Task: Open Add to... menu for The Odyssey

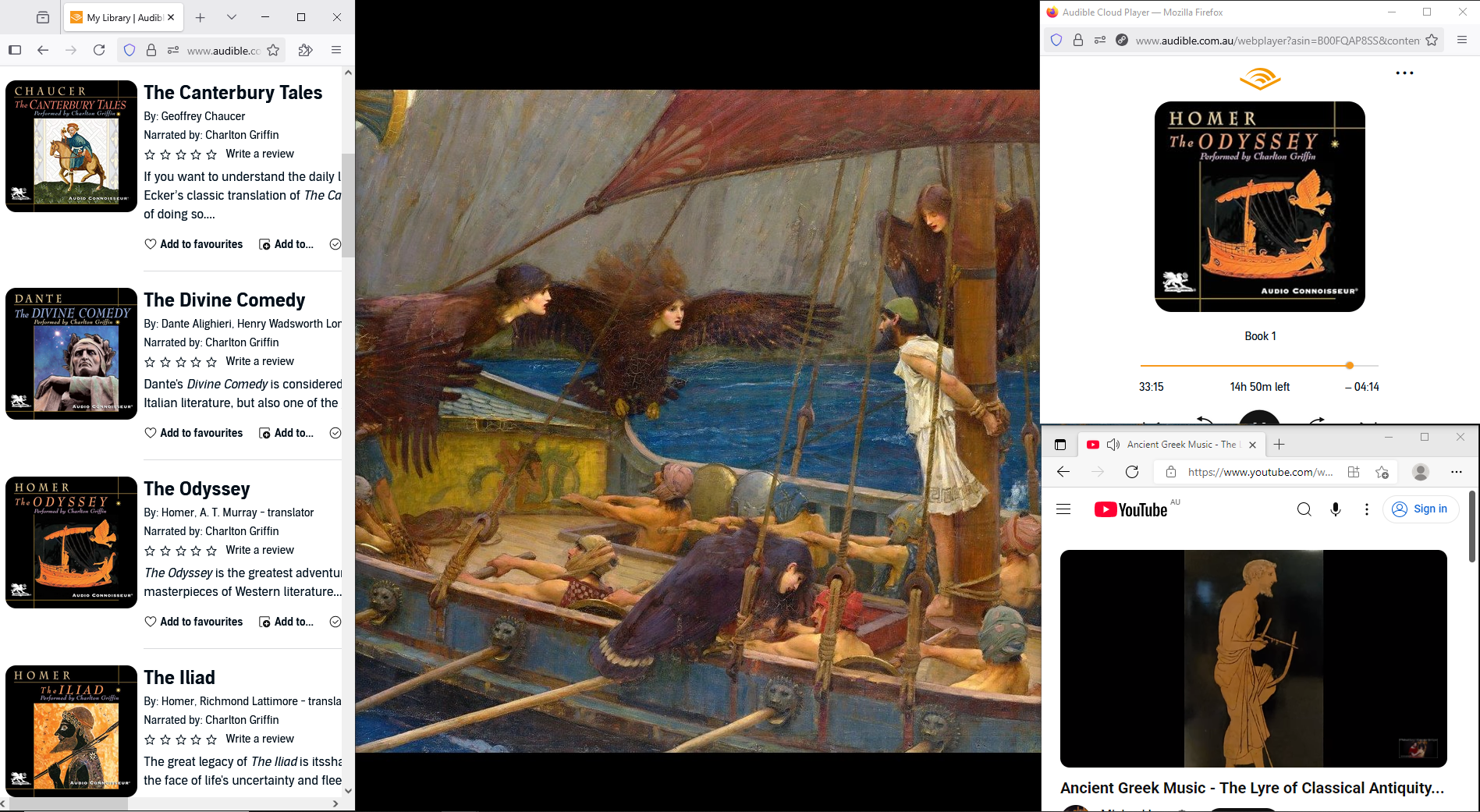Action: 286,622
